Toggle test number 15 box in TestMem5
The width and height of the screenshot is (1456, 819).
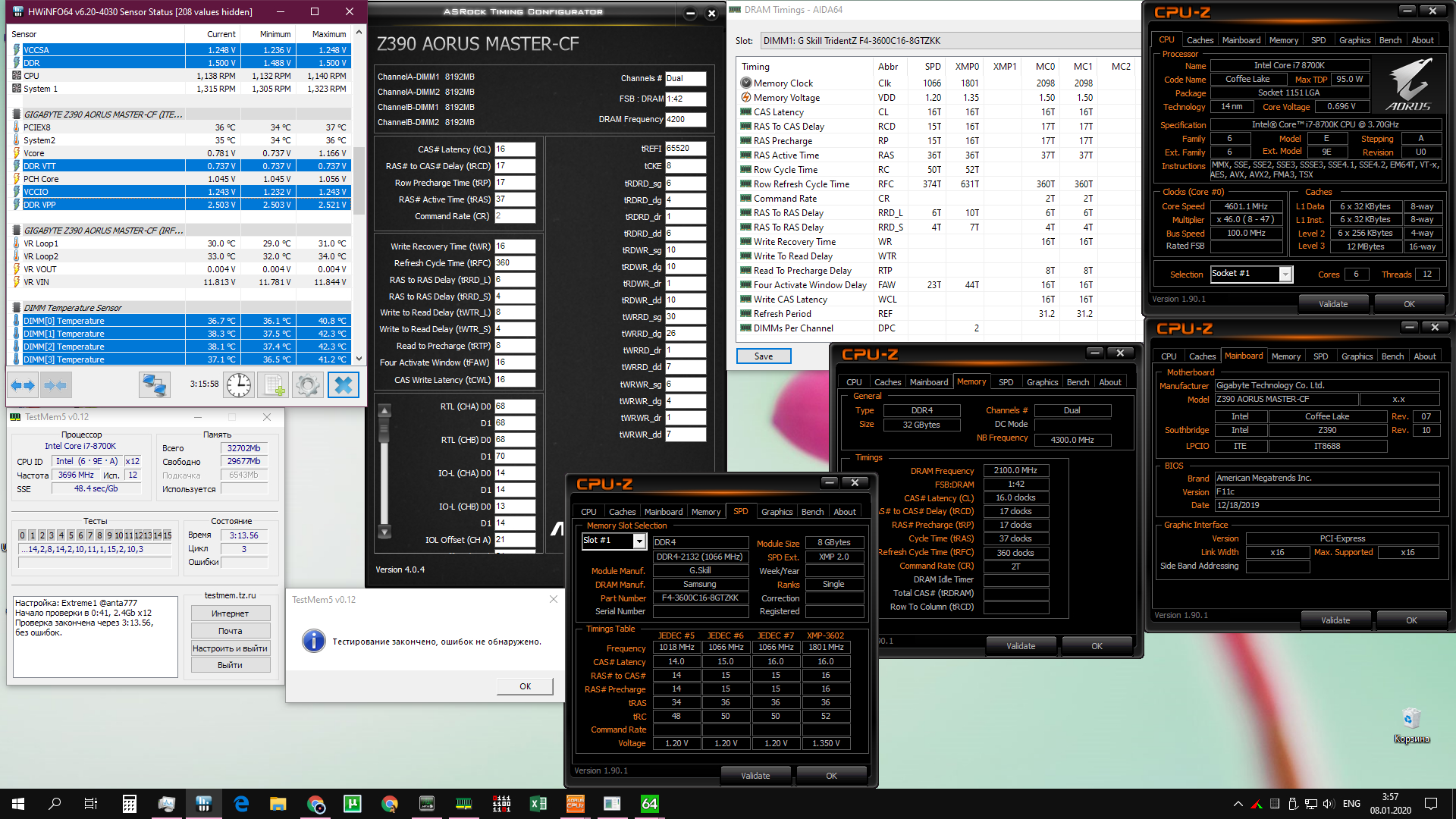(167, 535)
